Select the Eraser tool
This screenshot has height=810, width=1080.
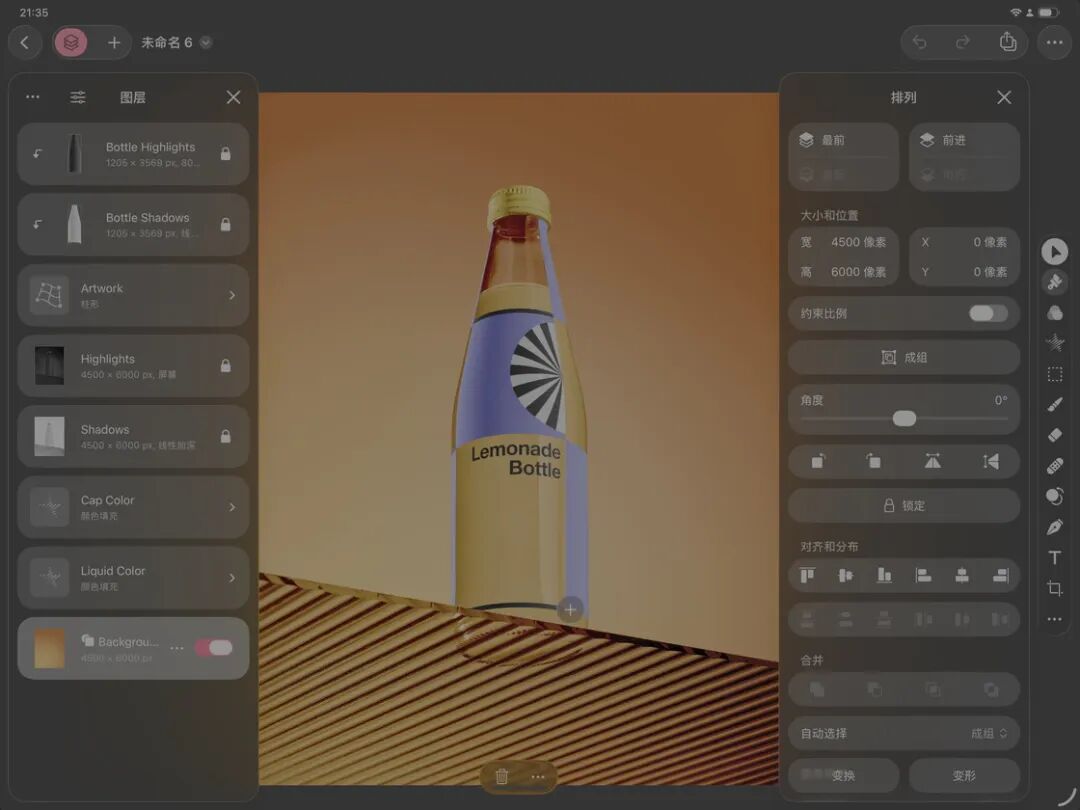[1055, 435]
